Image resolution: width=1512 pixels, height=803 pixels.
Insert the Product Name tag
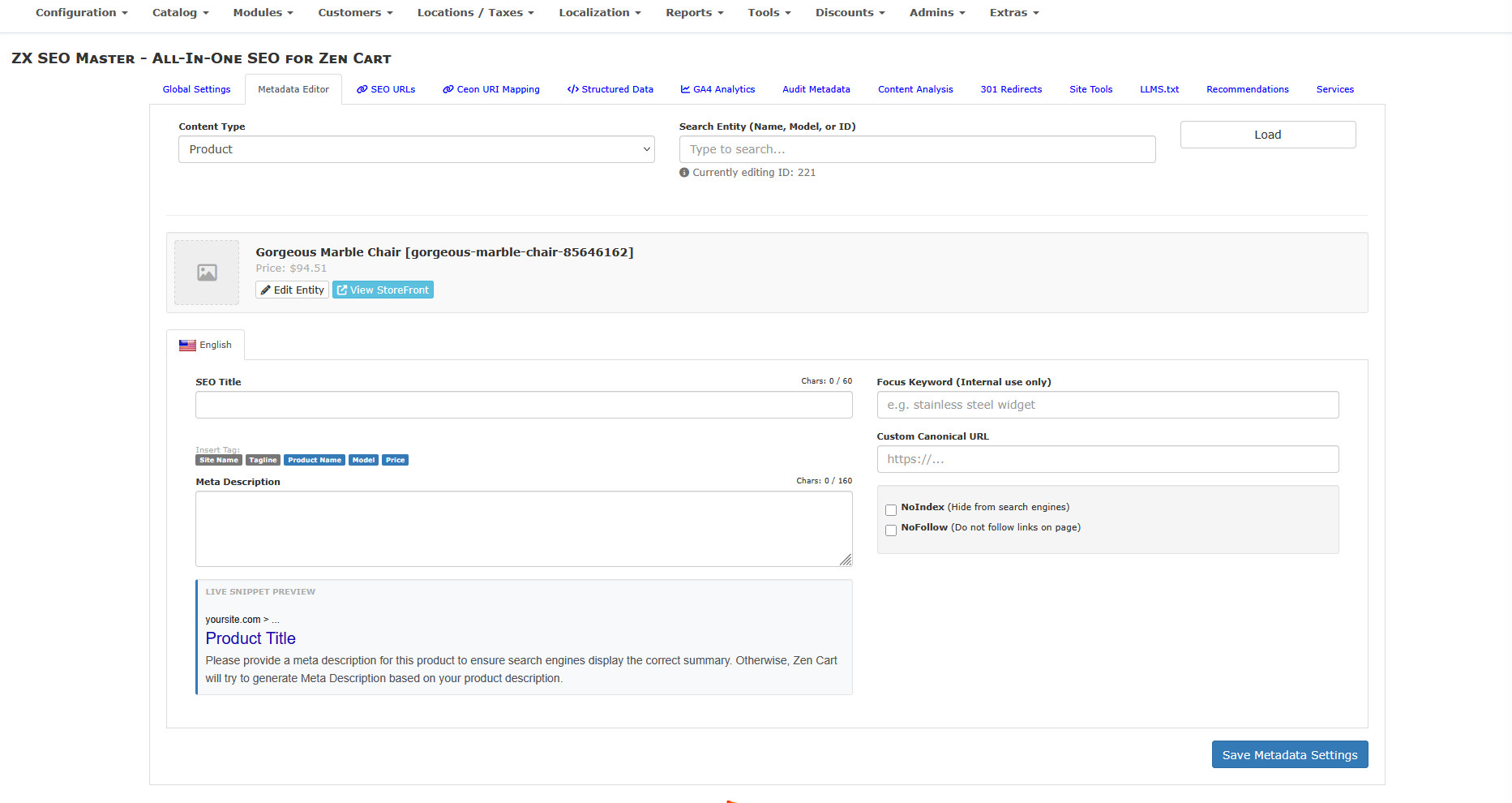[x=315, y=460]
